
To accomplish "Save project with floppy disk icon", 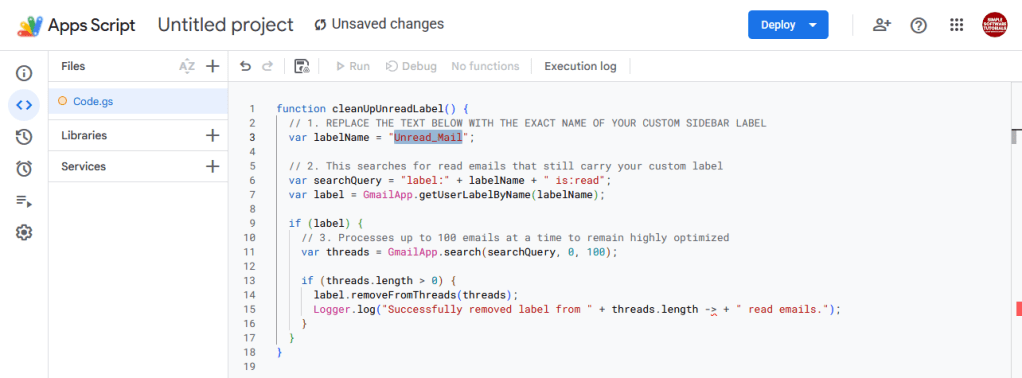I will point(302,66).
